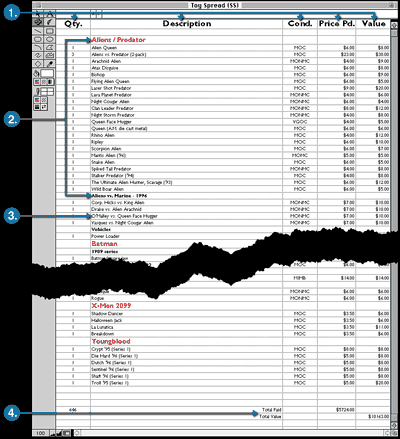The width and height of the screenshot is (400, 439).
Task: Select the paint brush tool
Action: pyautogui.click(x=49, y=22)
